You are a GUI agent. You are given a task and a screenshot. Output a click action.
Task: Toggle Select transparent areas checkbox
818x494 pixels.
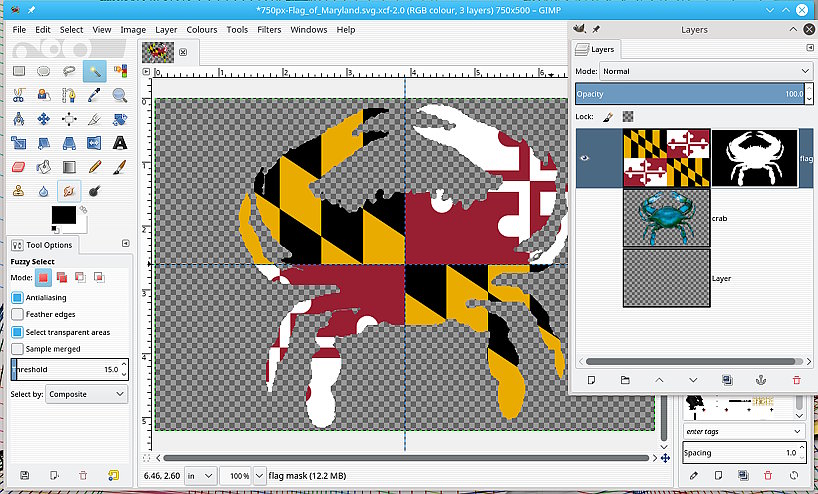pyautogui.click(x=17, y=332)
